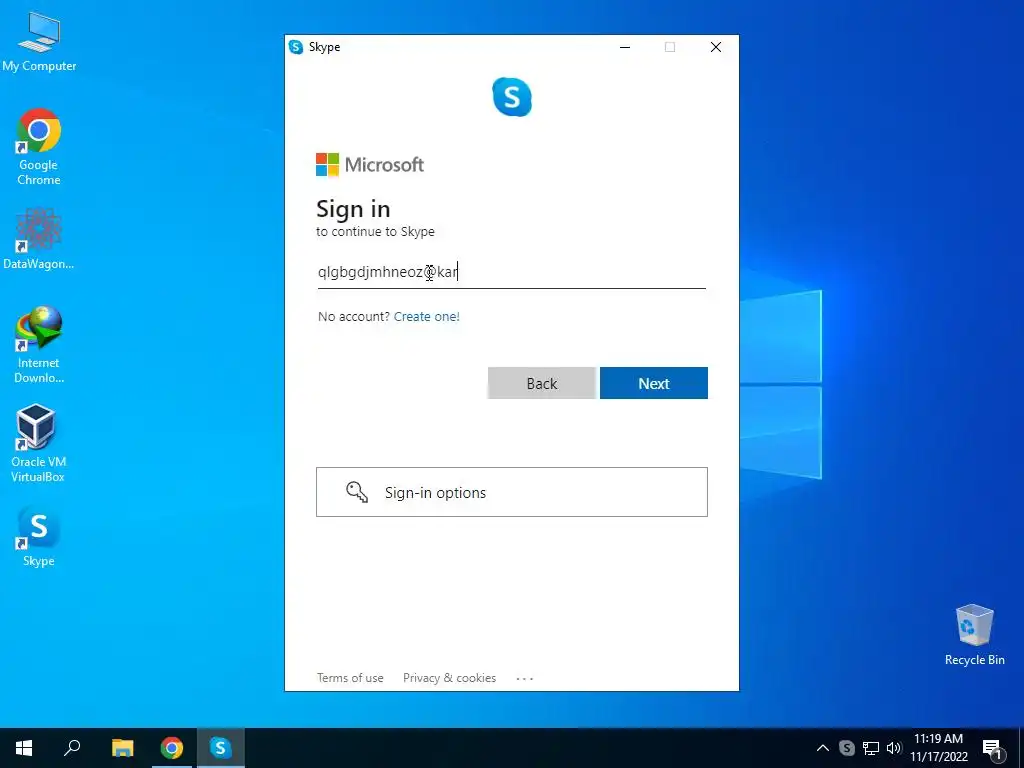This screenshot has width=1024, height=768.
Task: Switch to Chrome in the taskbar
Action: pyautogui.click(x=172, y=748)
